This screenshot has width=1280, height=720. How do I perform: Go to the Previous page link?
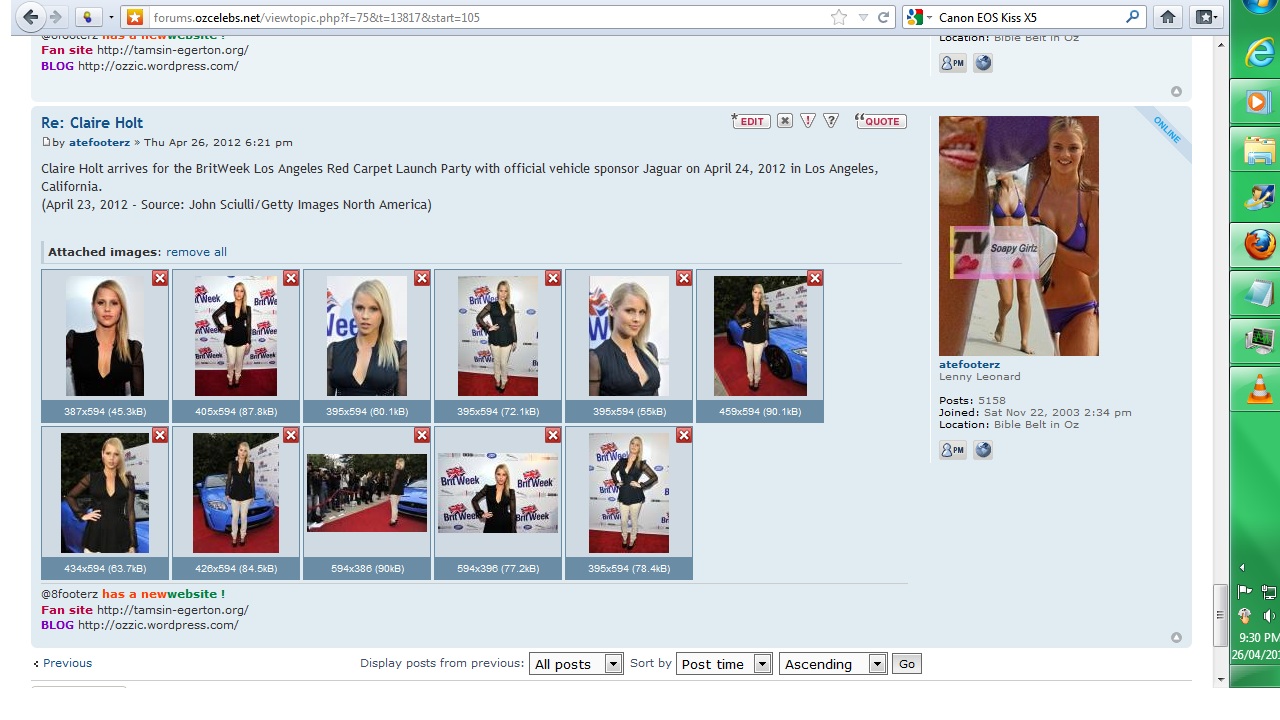tap(66, 663)
